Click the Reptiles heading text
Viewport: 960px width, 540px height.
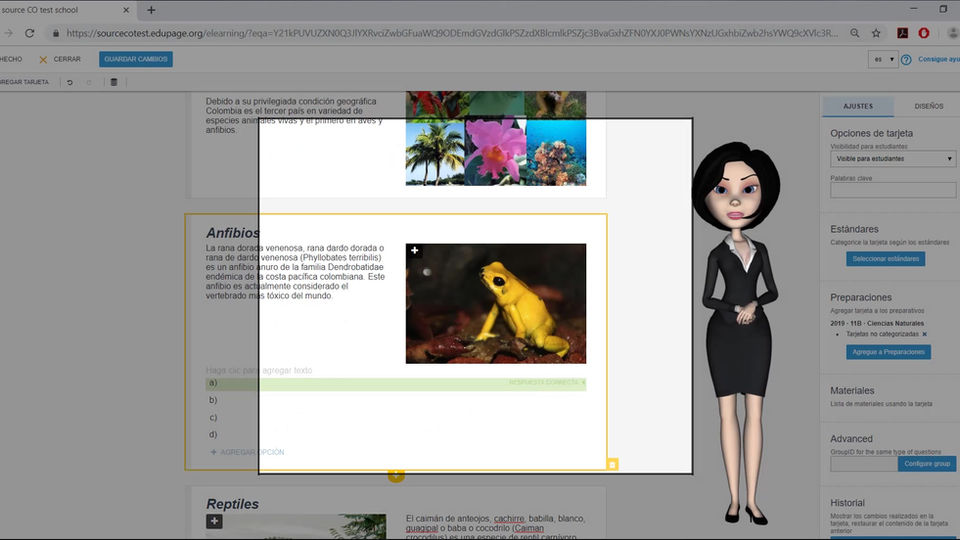pyautogui.click(x=232, y=504)
